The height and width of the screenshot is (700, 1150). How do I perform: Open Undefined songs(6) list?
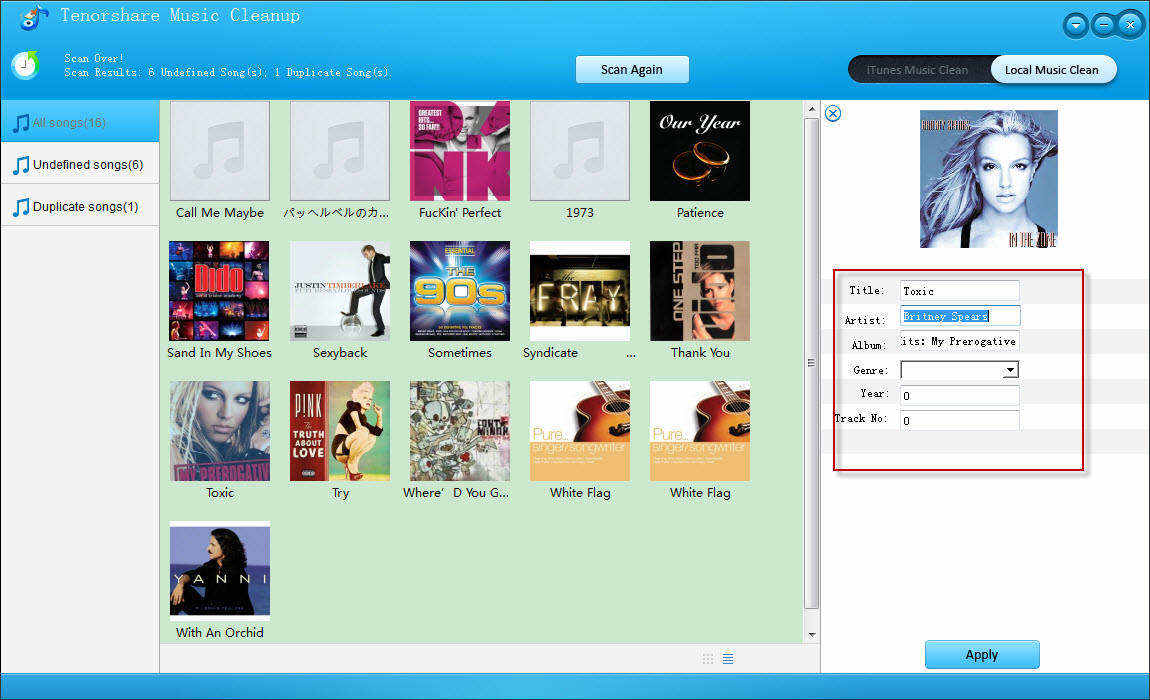[80, 164]
